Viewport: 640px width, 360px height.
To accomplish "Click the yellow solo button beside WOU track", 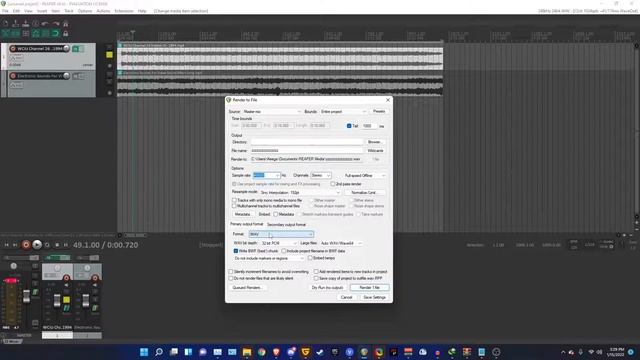I will [x=109, y=55].
